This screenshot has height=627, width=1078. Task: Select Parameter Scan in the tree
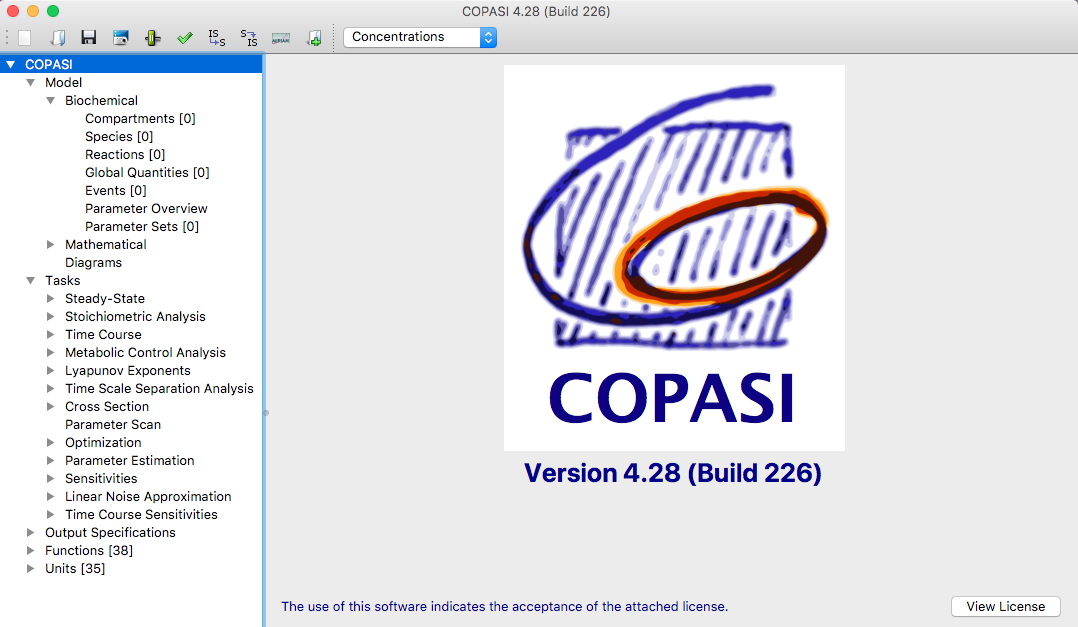113,425
